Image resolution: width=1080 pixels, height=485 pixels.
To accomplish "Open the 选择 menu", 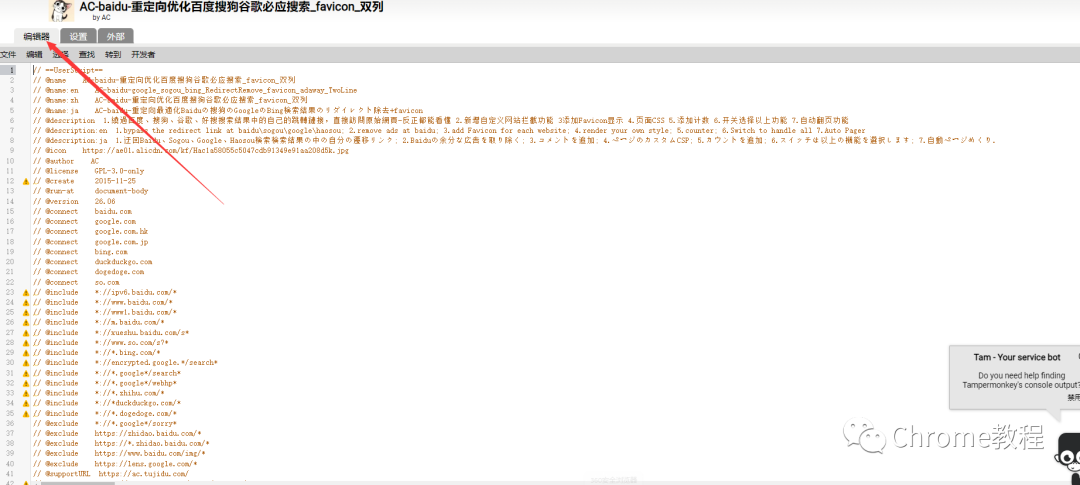I will point(61,54).
